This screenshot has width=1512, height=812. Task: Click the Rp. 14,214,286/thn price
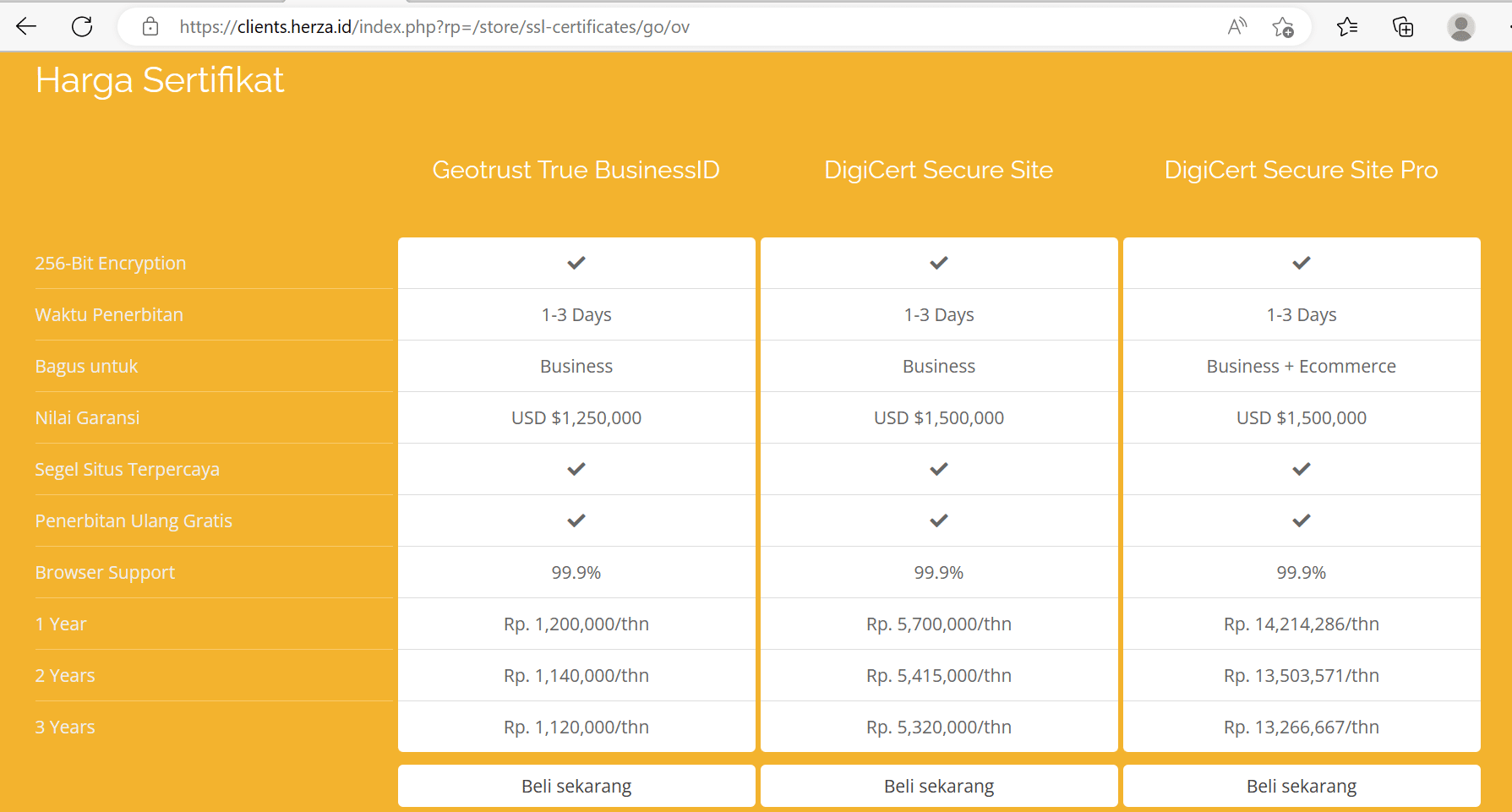pyautogui.click(x=1302, y=624)
